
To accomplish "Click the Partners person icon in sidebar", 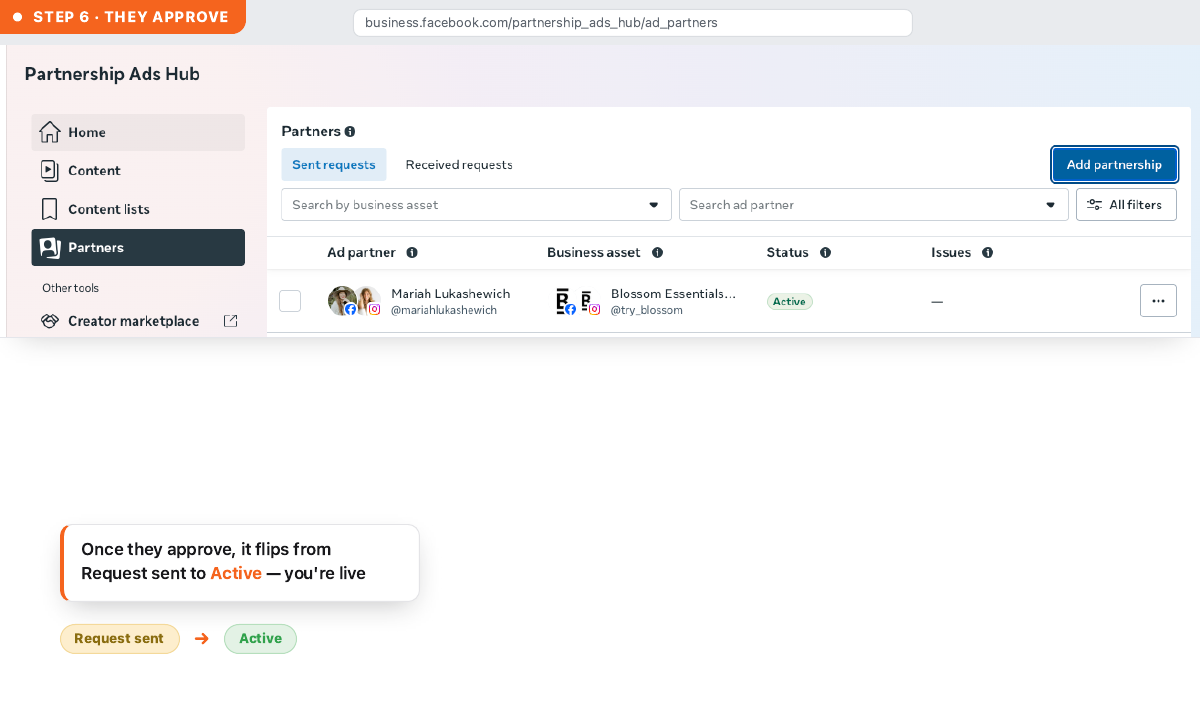I will point(50,247).
